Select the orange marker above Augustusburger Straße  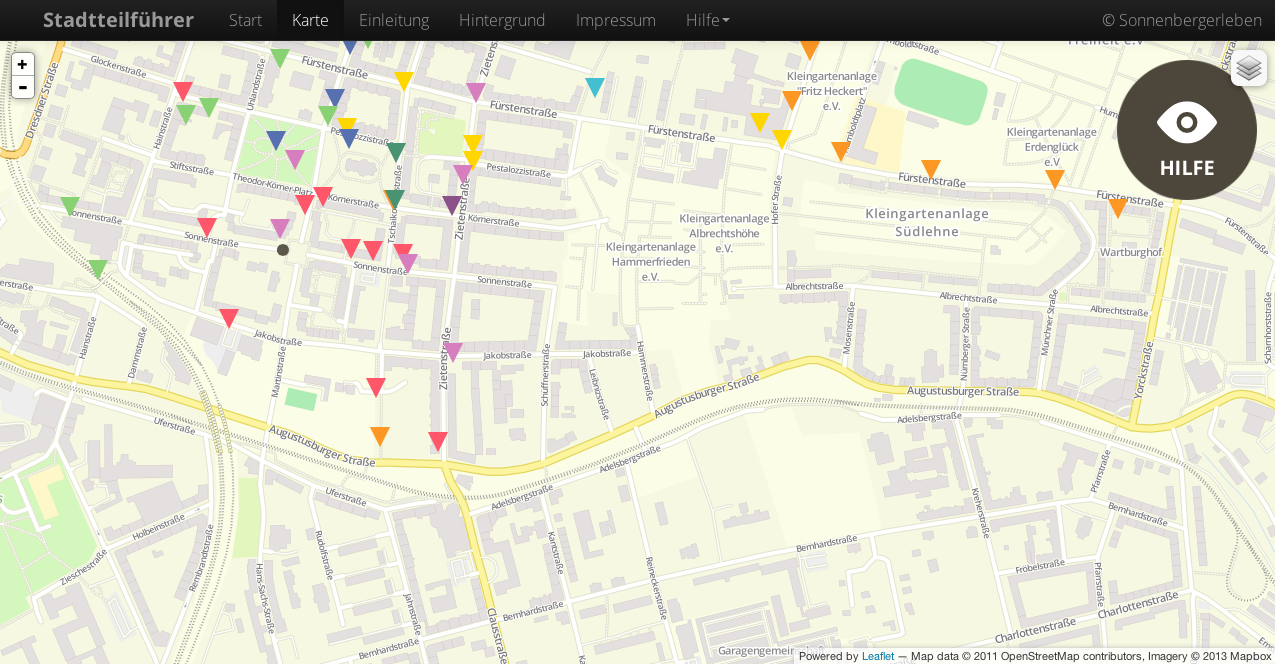coord(380,435)
